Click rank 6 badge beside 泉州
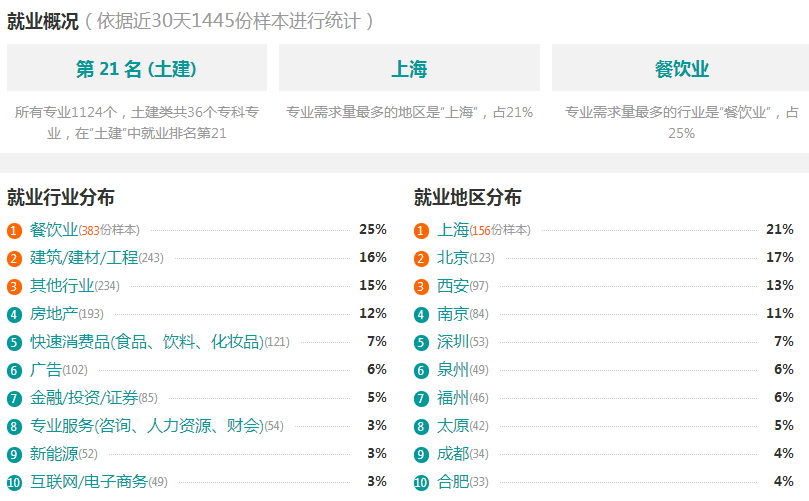Viewport: 809px width, 501px height. (422, 370)
